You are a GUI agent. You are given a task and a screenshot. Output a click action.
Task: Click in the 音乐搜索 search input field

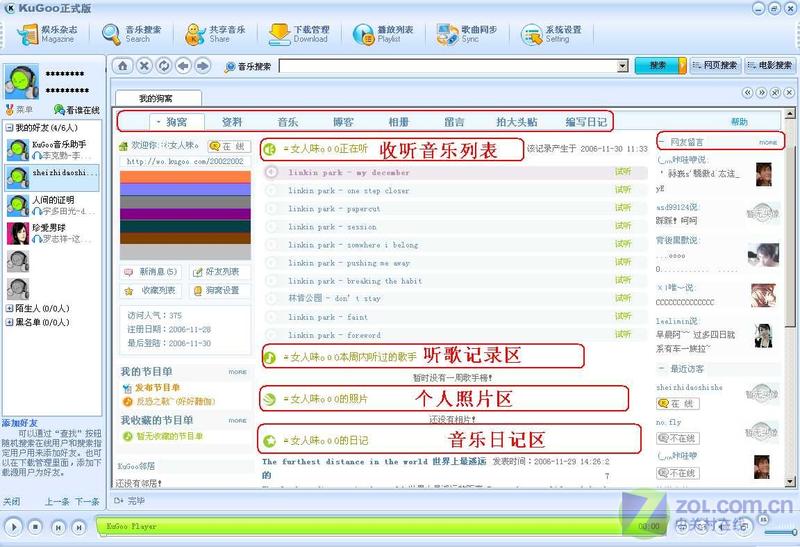[x=448, y=66]
